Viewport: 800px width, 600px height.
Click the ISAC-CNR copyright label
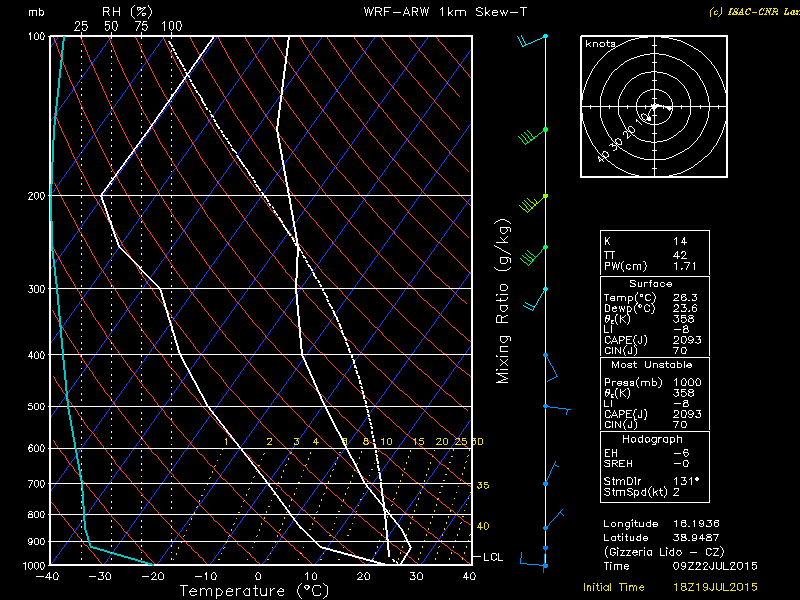click(x=754, y=12)
